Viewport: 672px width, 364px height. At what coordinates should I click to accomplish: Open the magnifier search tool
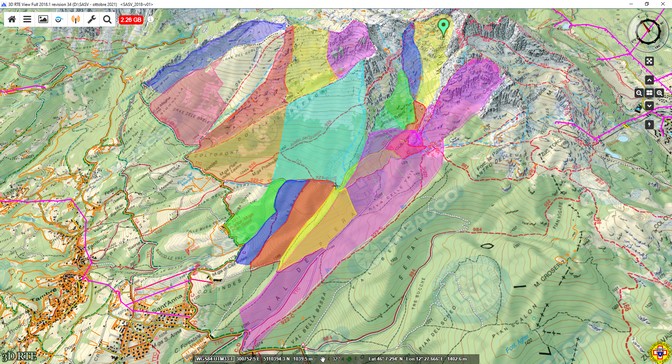tap(107, 19)
